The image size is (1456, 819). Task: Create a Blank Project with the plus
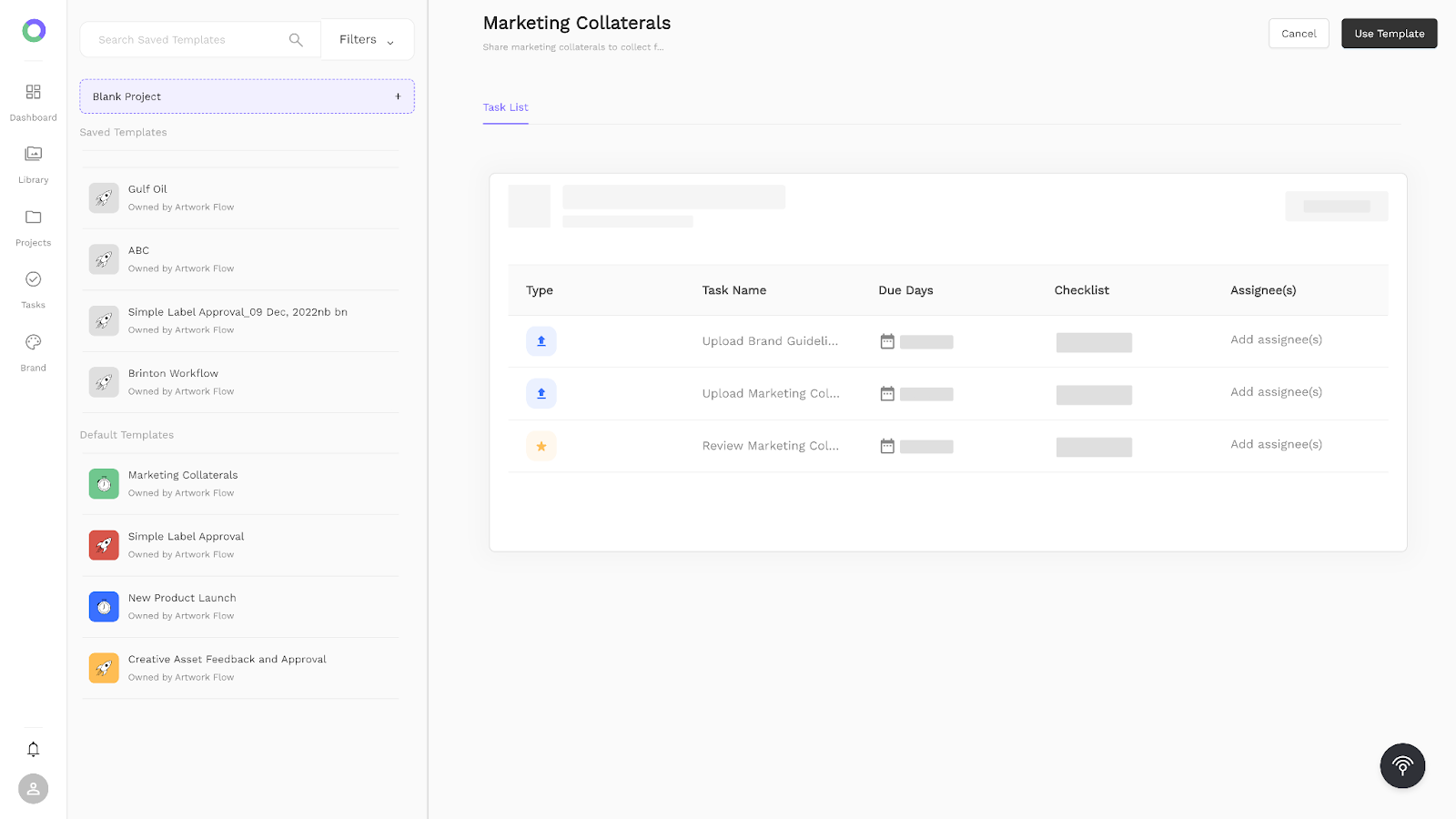(x=398, y=96)
